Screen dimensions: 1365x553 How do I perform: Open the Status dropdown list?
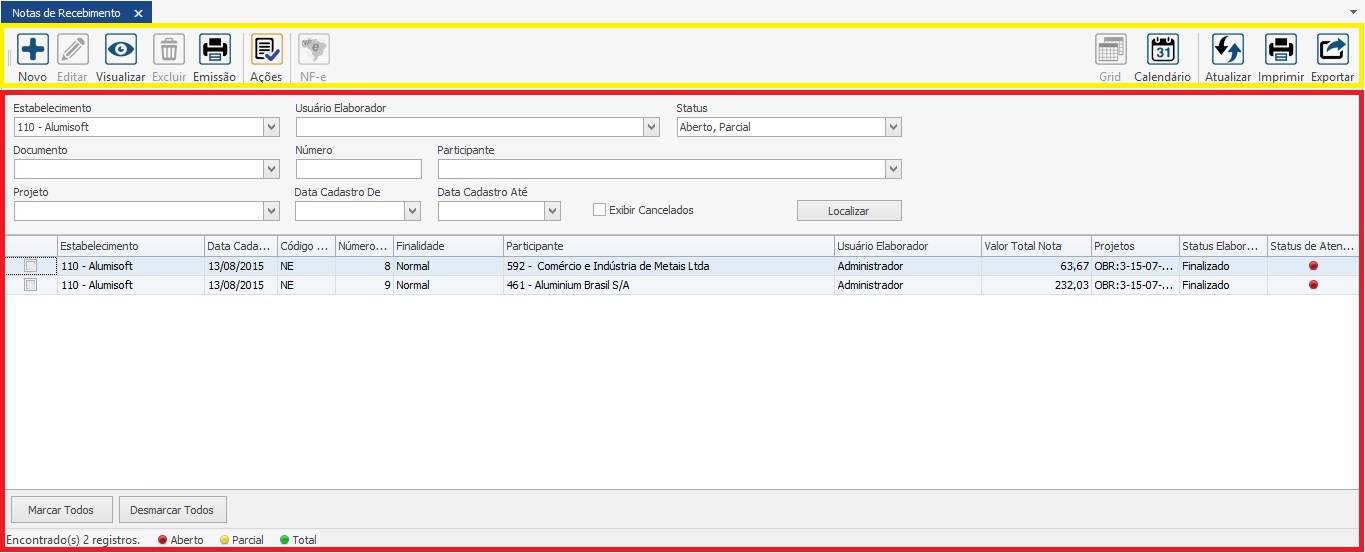click(x=893, y=127)
